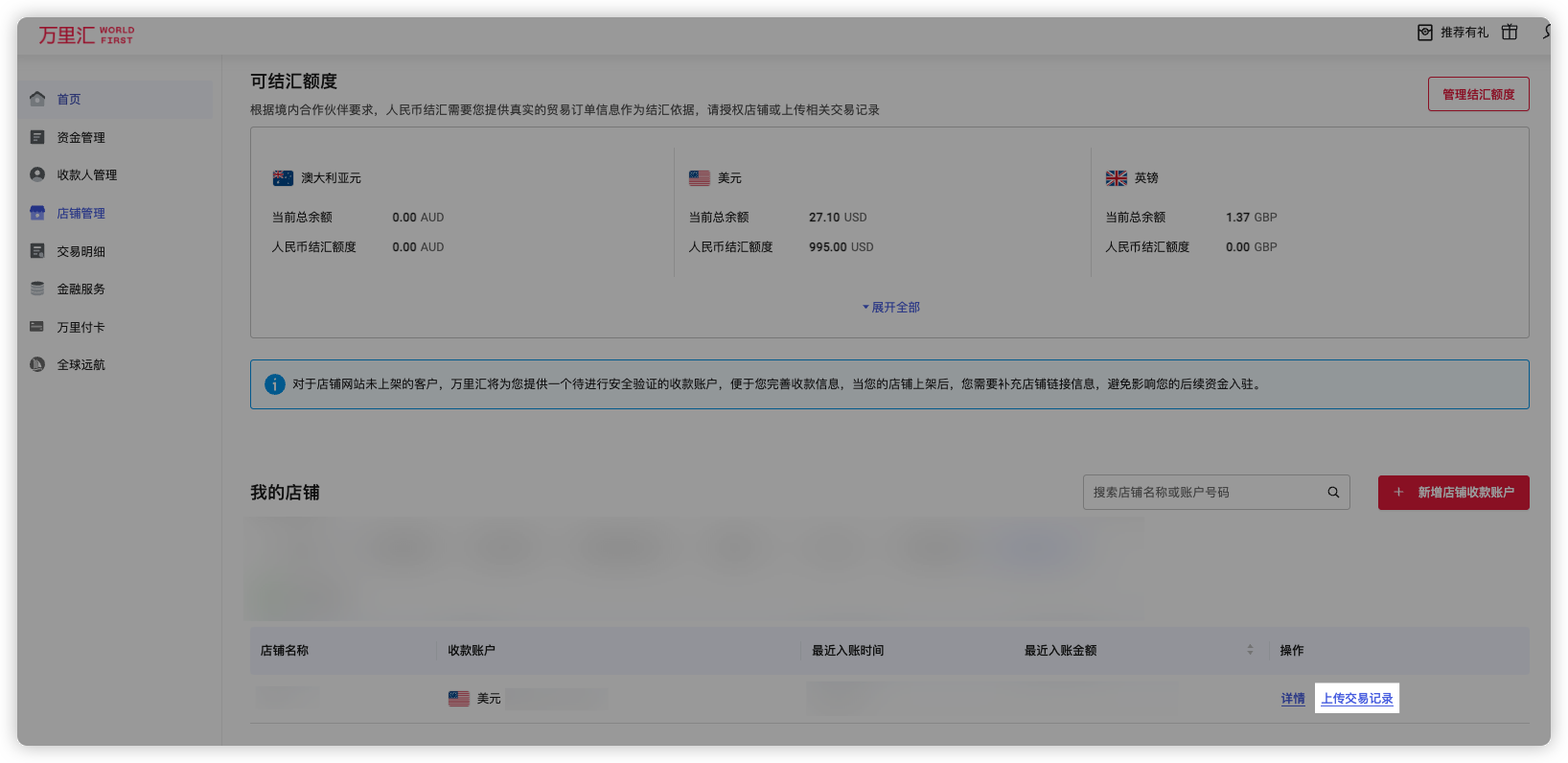The width and height of the screenshot is (1568, 763).
Task: Click the 万里汇 WorldFirst logo
Action: (86, 35)
